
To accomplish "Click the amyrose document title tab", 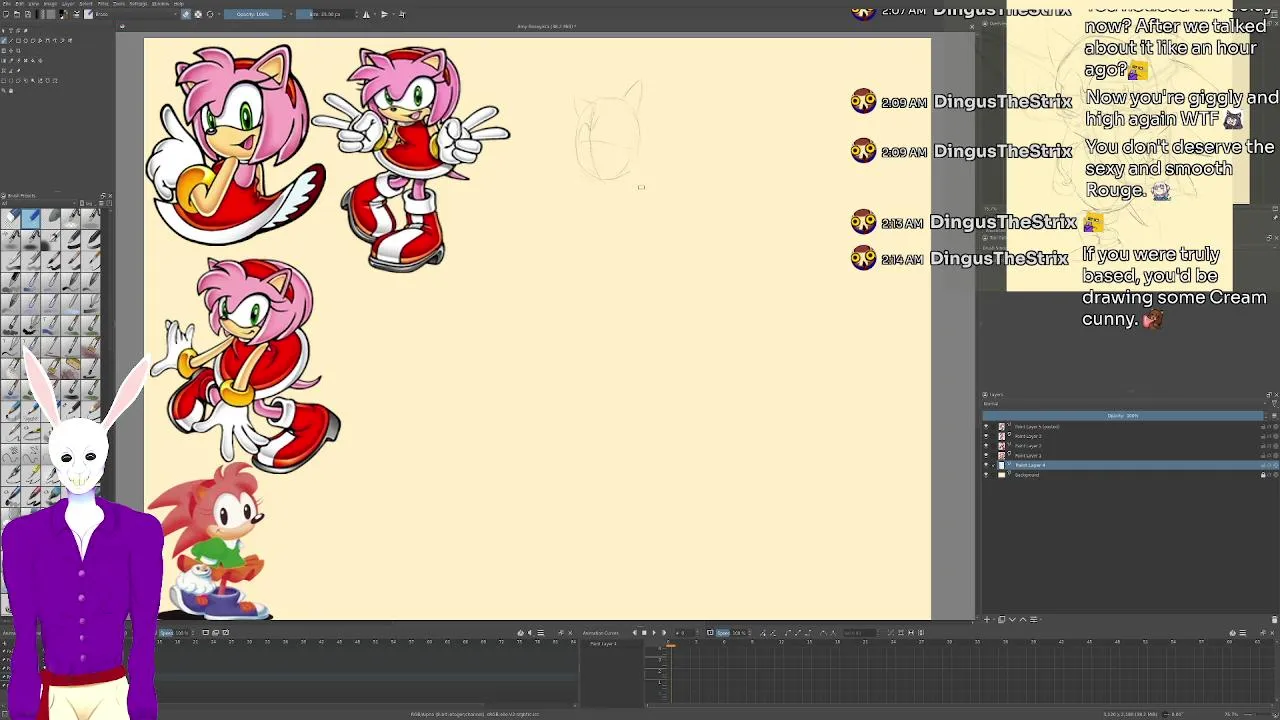I will (x=545, y=26).
